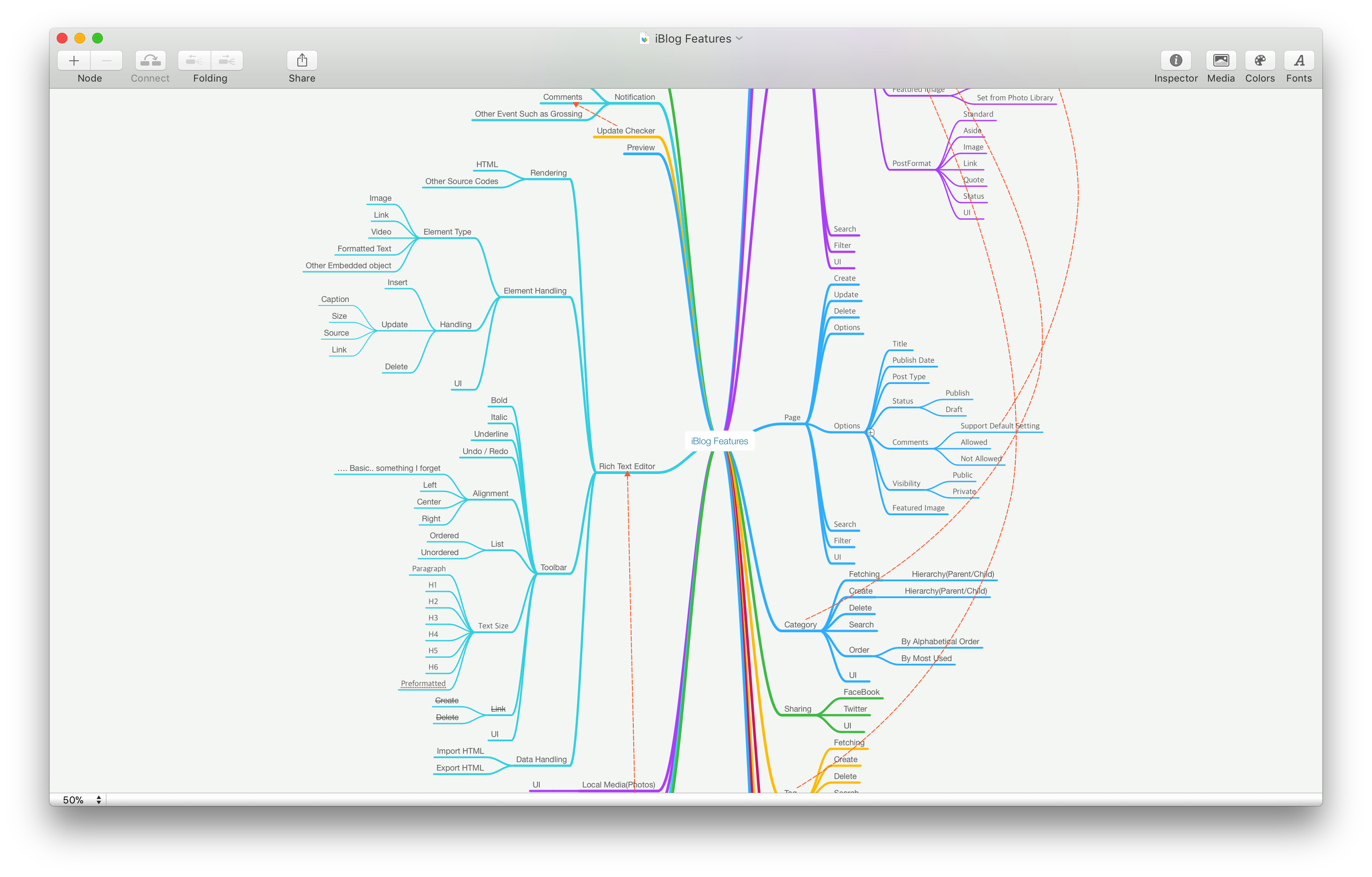The image size is (1372, 877).
Task: Click the struck-through Link node in Toolbar
Action: (x=498, y=709)
